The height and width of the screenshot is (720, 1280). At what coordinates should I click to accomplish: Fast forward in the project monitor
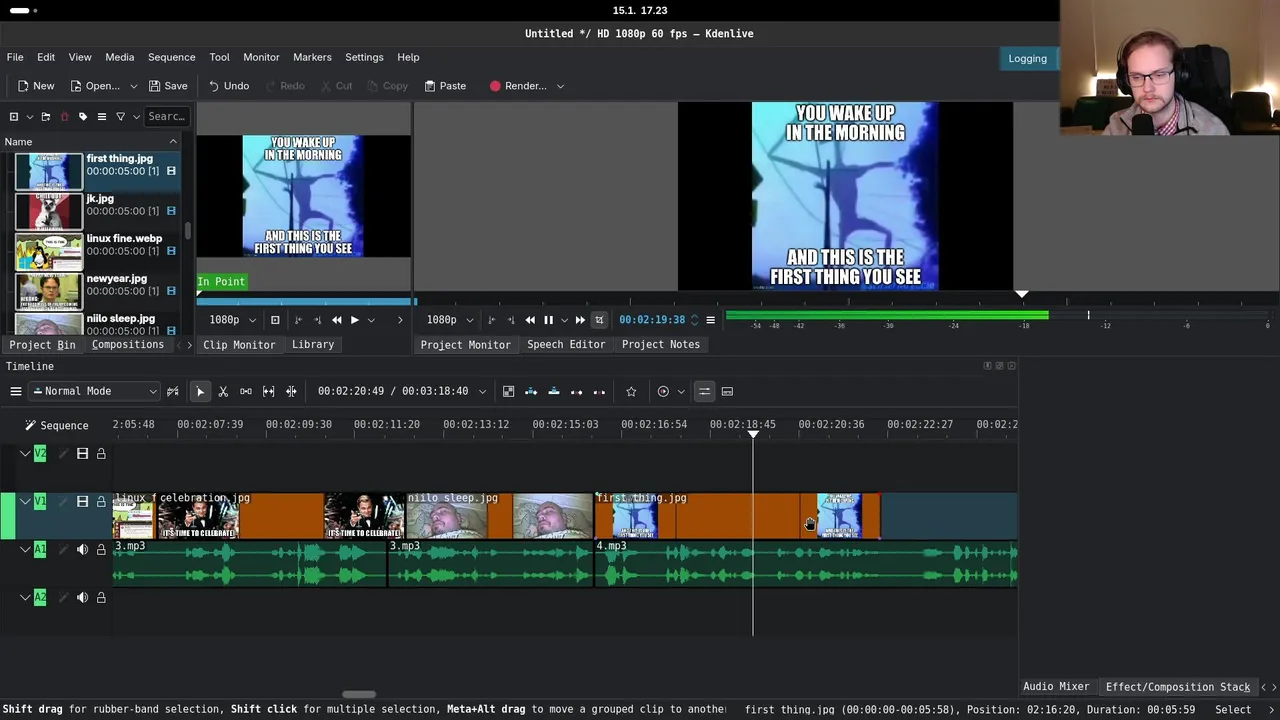point(580,320)
